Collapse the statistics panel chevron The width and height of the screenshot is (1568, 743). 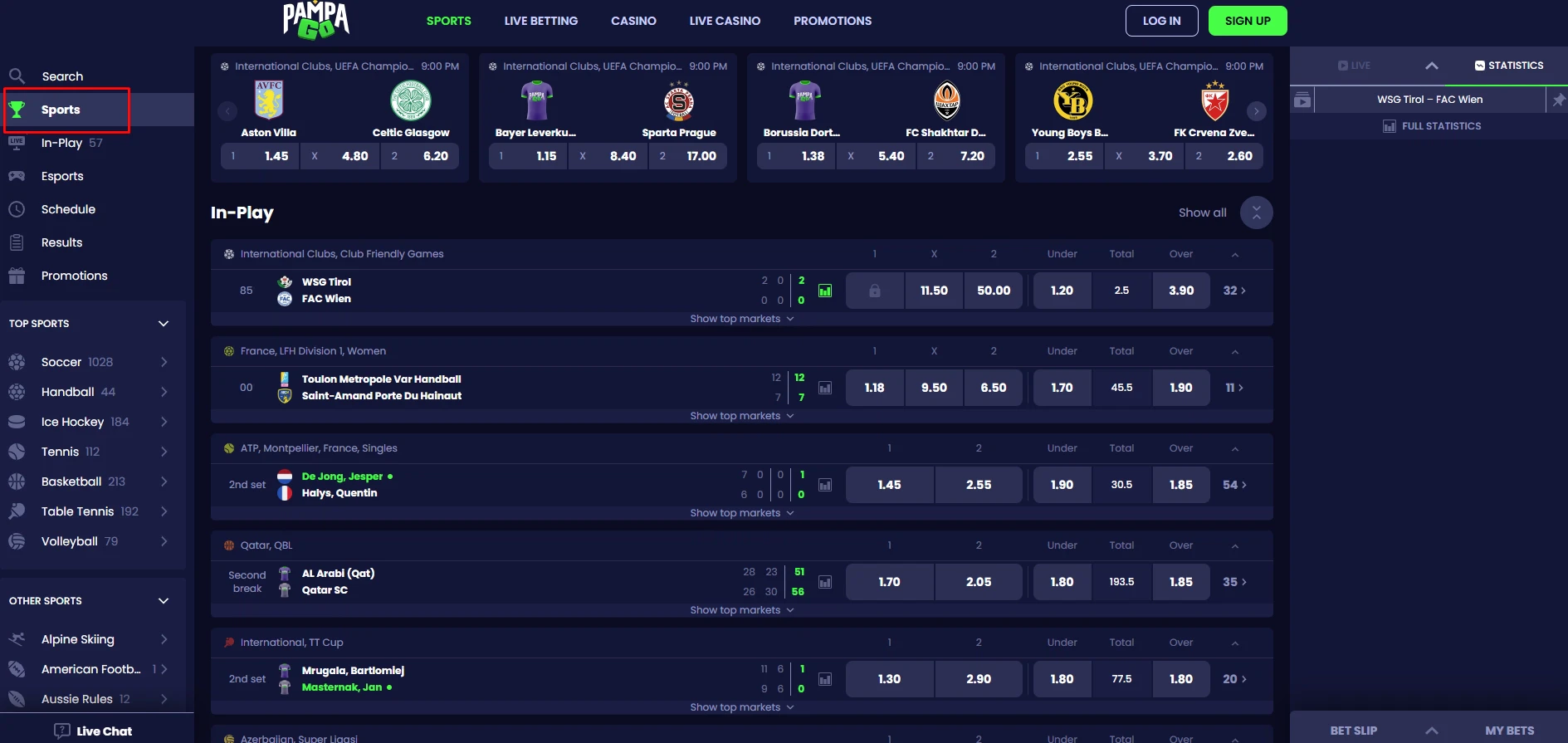point(1432,66)
